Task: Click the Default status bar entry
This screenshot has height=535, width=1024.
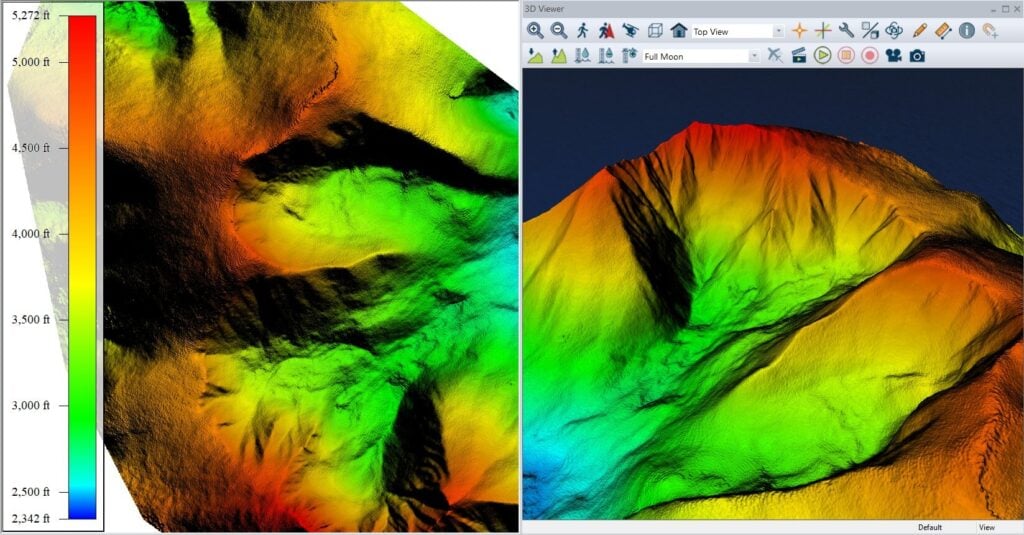Action: (930, 527)
